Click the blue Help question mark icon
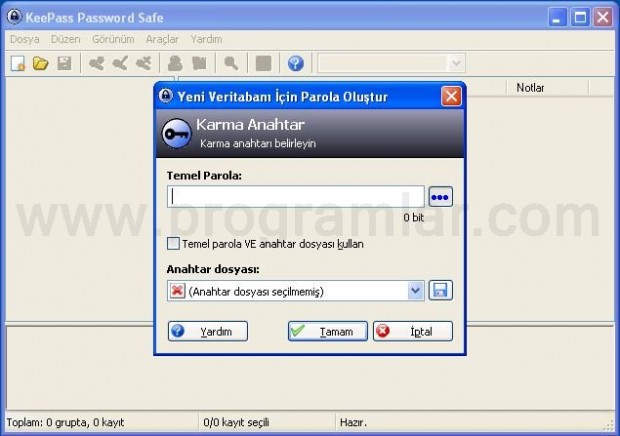Screen dimensions: 620x436 coord(295,63)
